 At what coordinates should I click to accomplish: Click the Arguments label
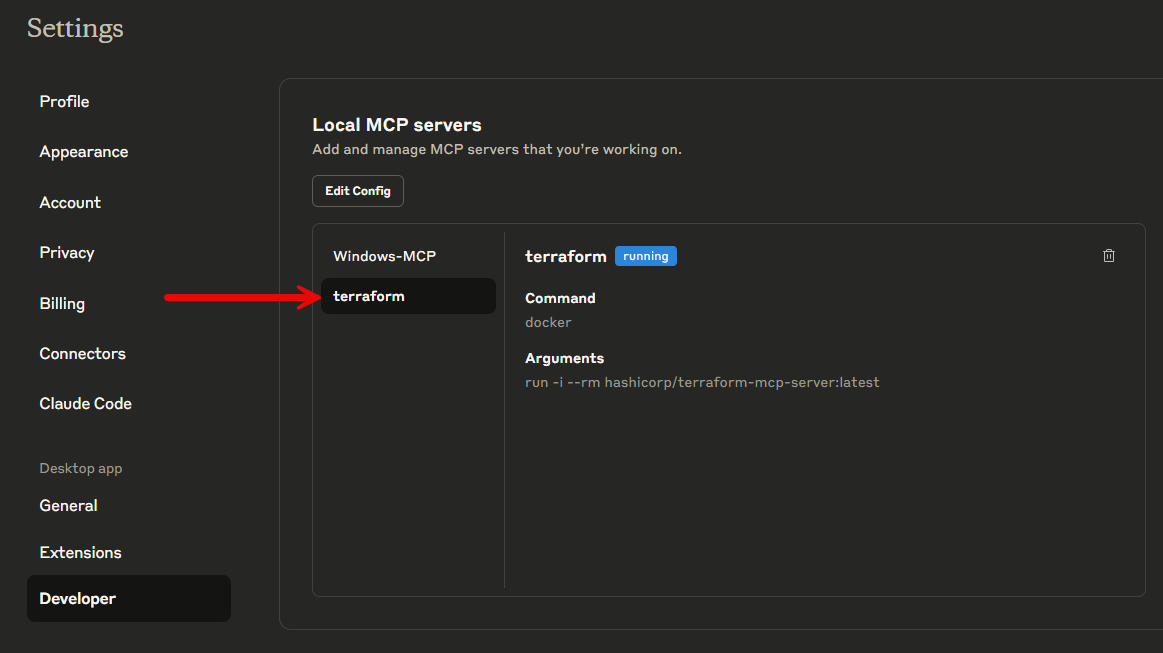564,358
